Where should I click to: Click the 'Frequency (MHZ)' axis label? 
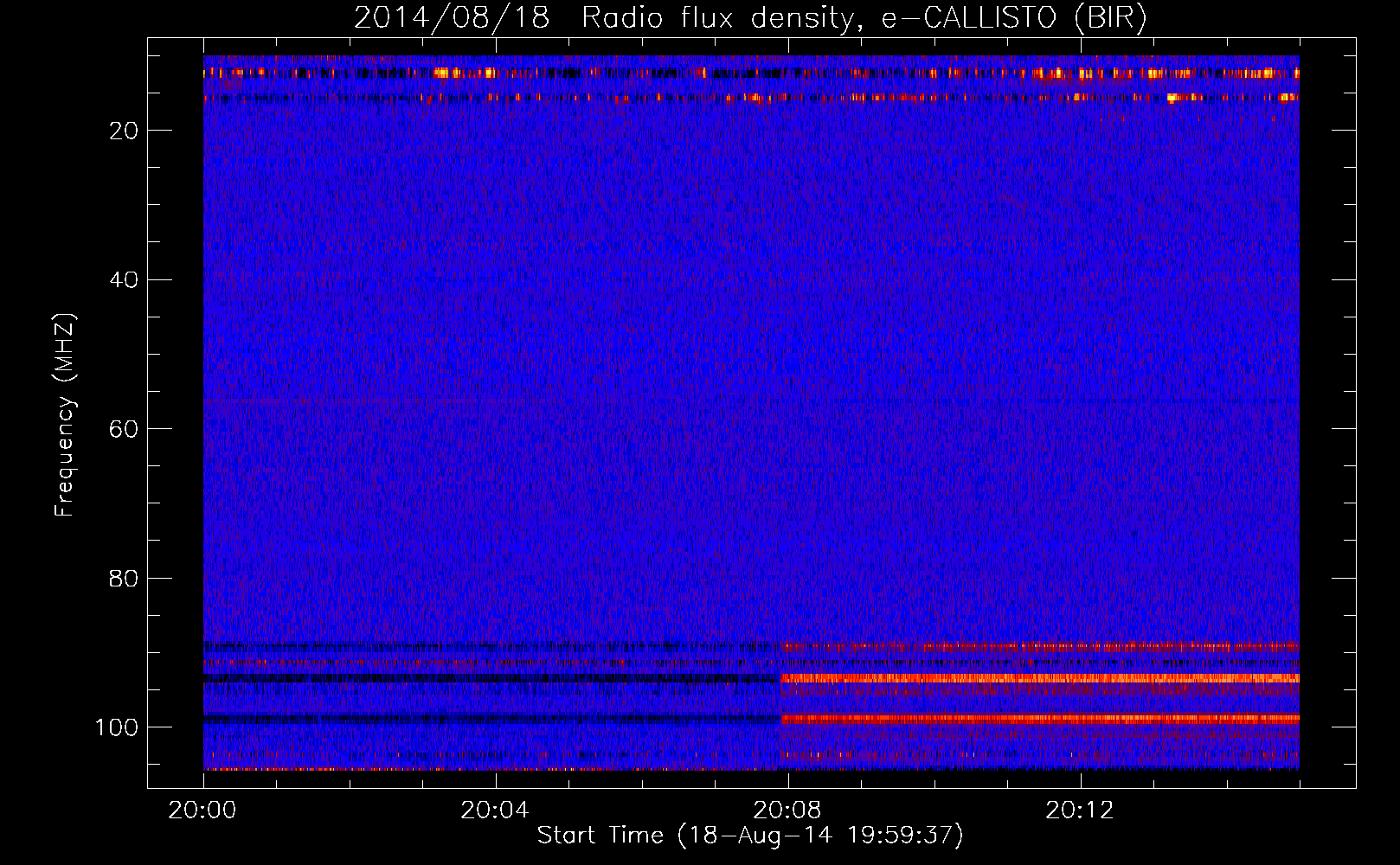[65, 415]
